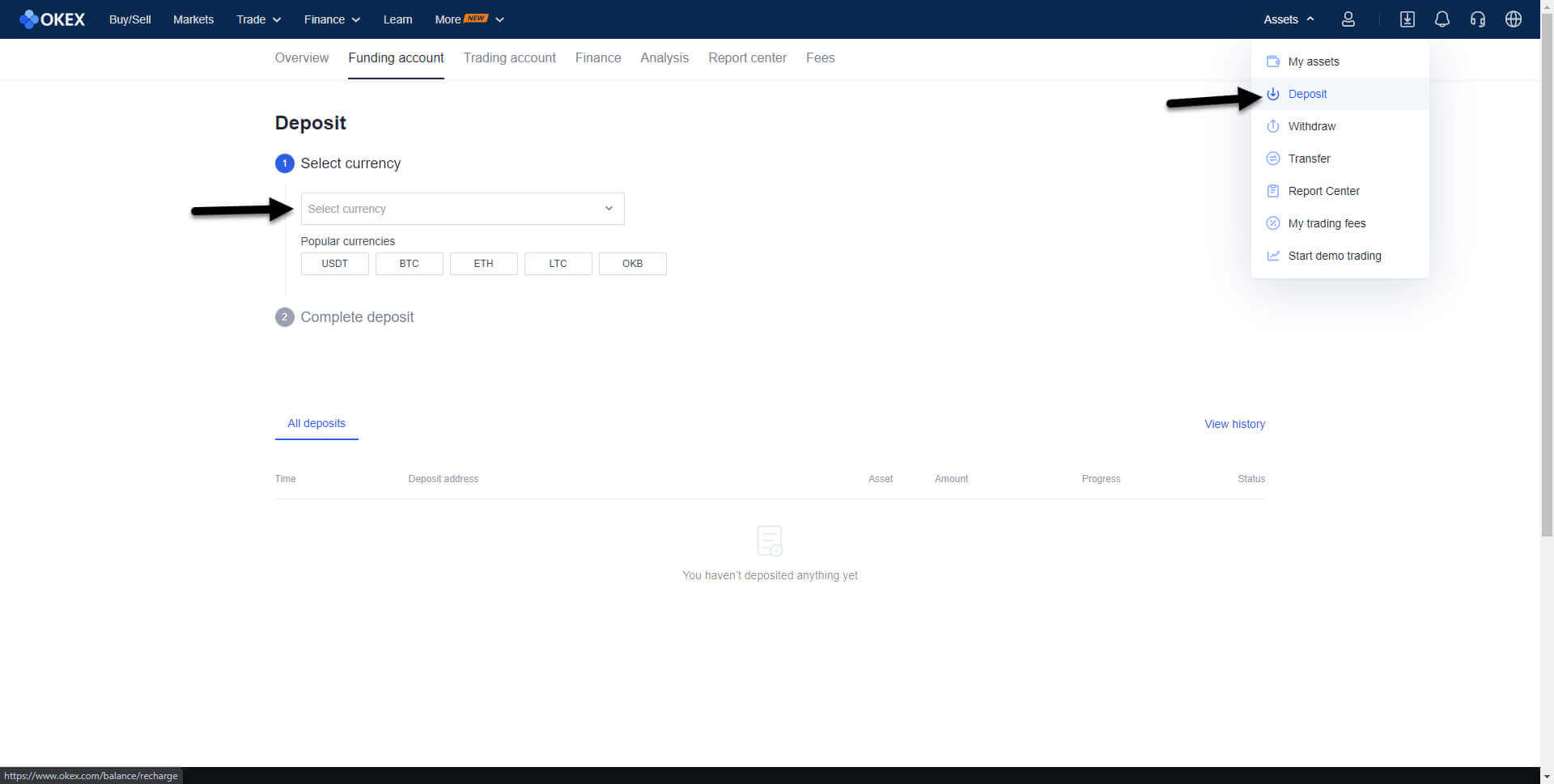
Task: Click the Report Center icon in the menu
Action: (1273, 191)
